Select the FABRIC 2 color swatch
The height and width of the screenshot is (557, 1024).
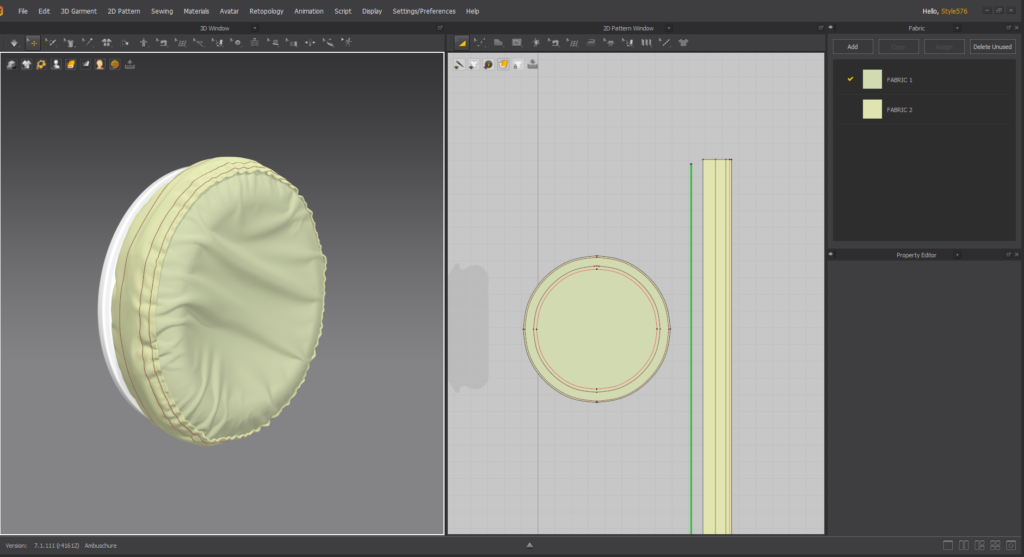pos(872,109)
